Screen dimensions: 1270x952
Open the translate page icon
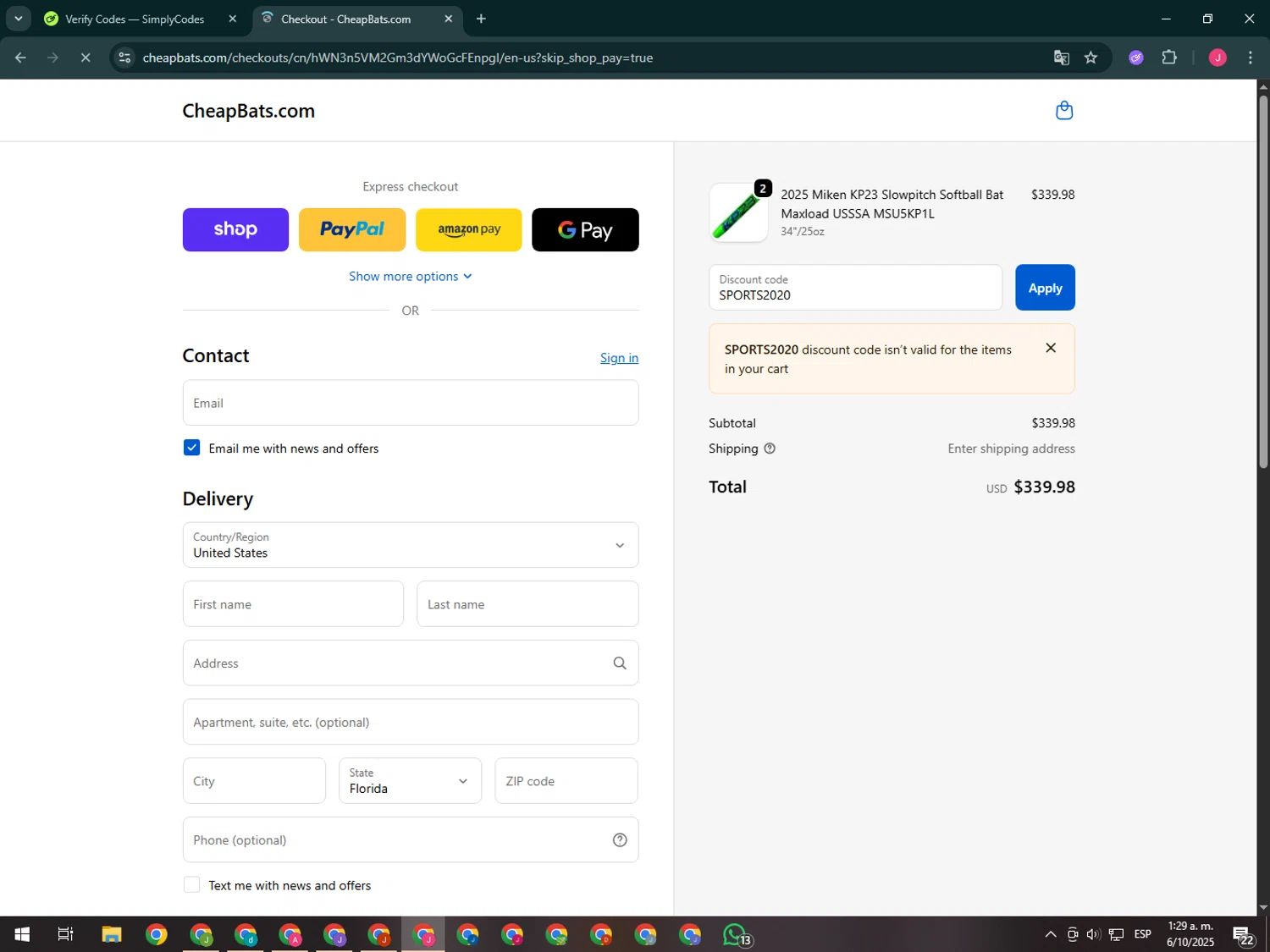(x=1061, y=58)
